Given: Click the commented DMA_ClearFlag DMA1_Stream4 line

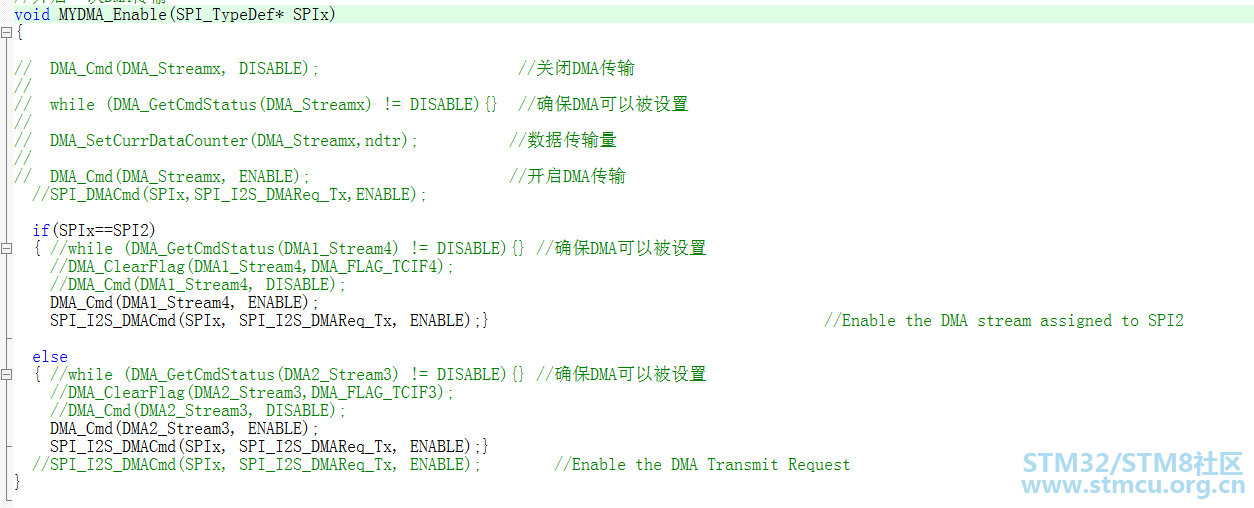Looking at the screenshot, I should tap(252, 267).
